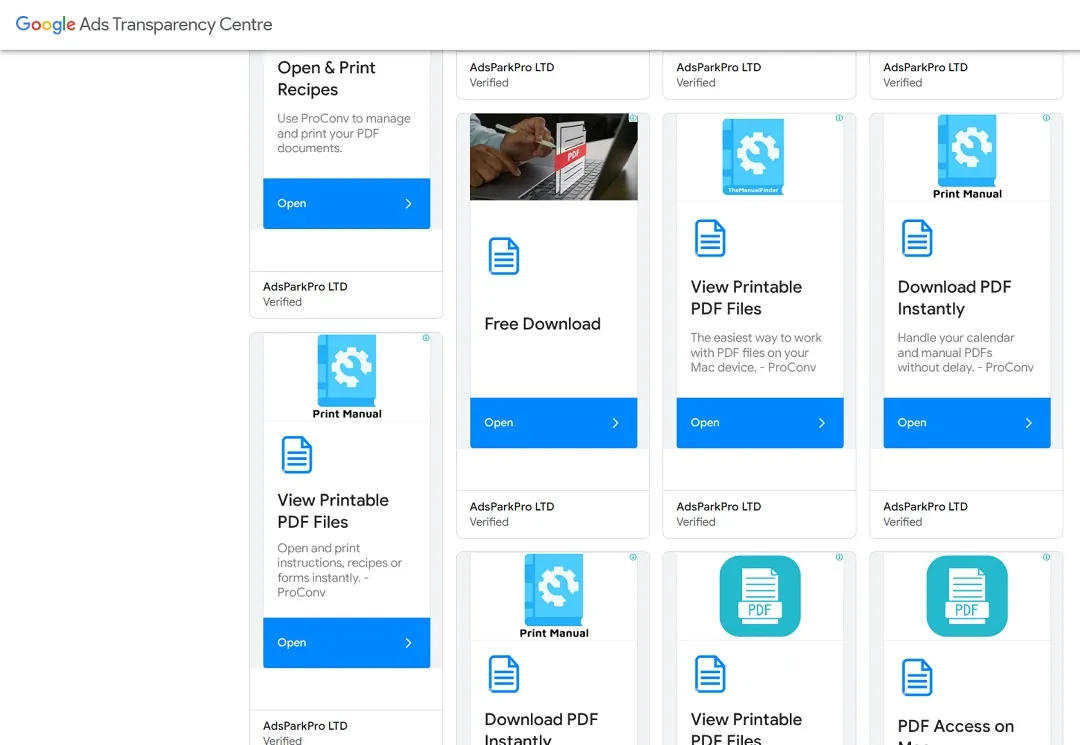Click Open under 'Handle your calendar' ad
This screenshot has height=745, width=1080.
967,423
